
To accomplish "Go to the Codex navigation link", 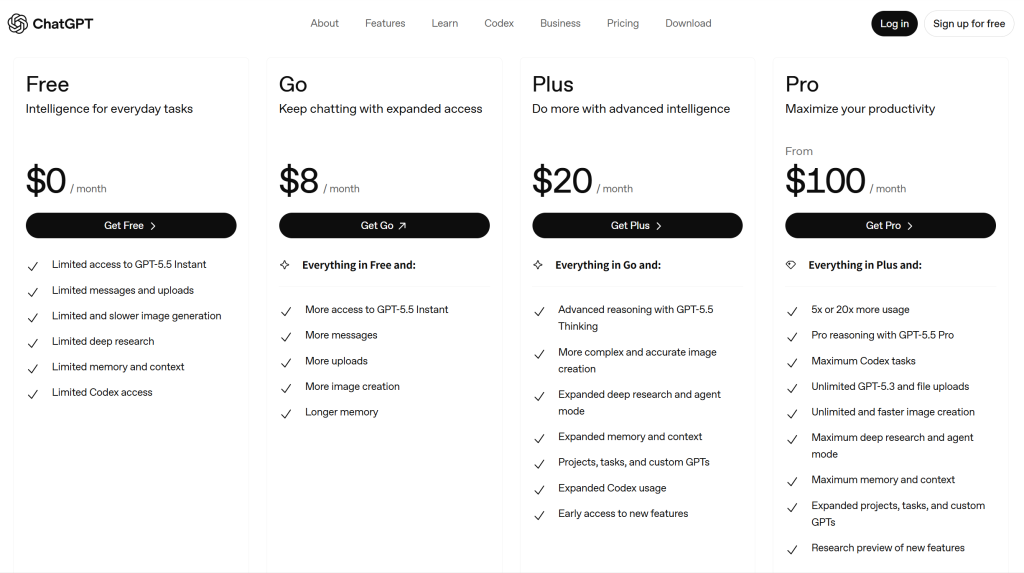I will (499, 24).
